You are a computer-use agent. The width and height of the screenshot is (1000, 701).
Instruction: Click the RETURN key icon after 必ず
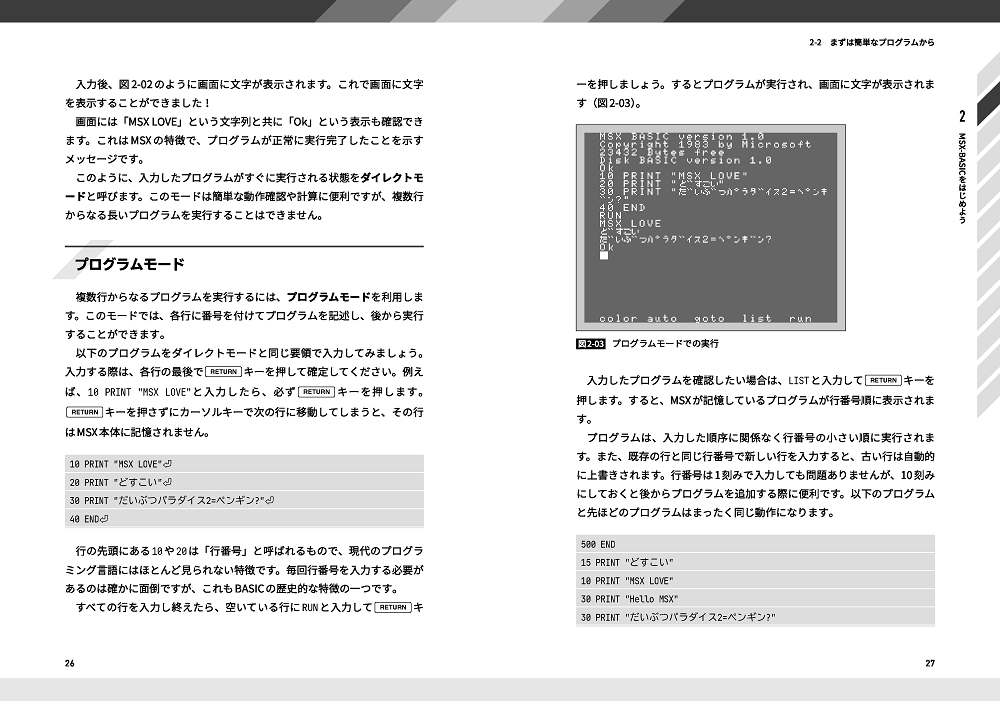tap(316, 392)
